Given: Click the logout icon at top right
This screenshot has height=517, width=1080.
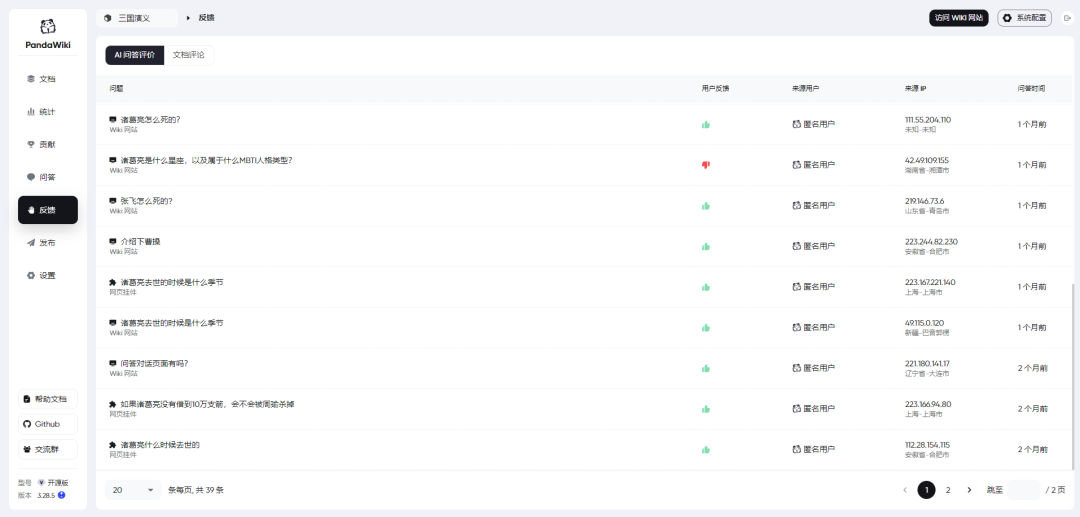Looking at the screenshot, I should (x=1067, y=18).
